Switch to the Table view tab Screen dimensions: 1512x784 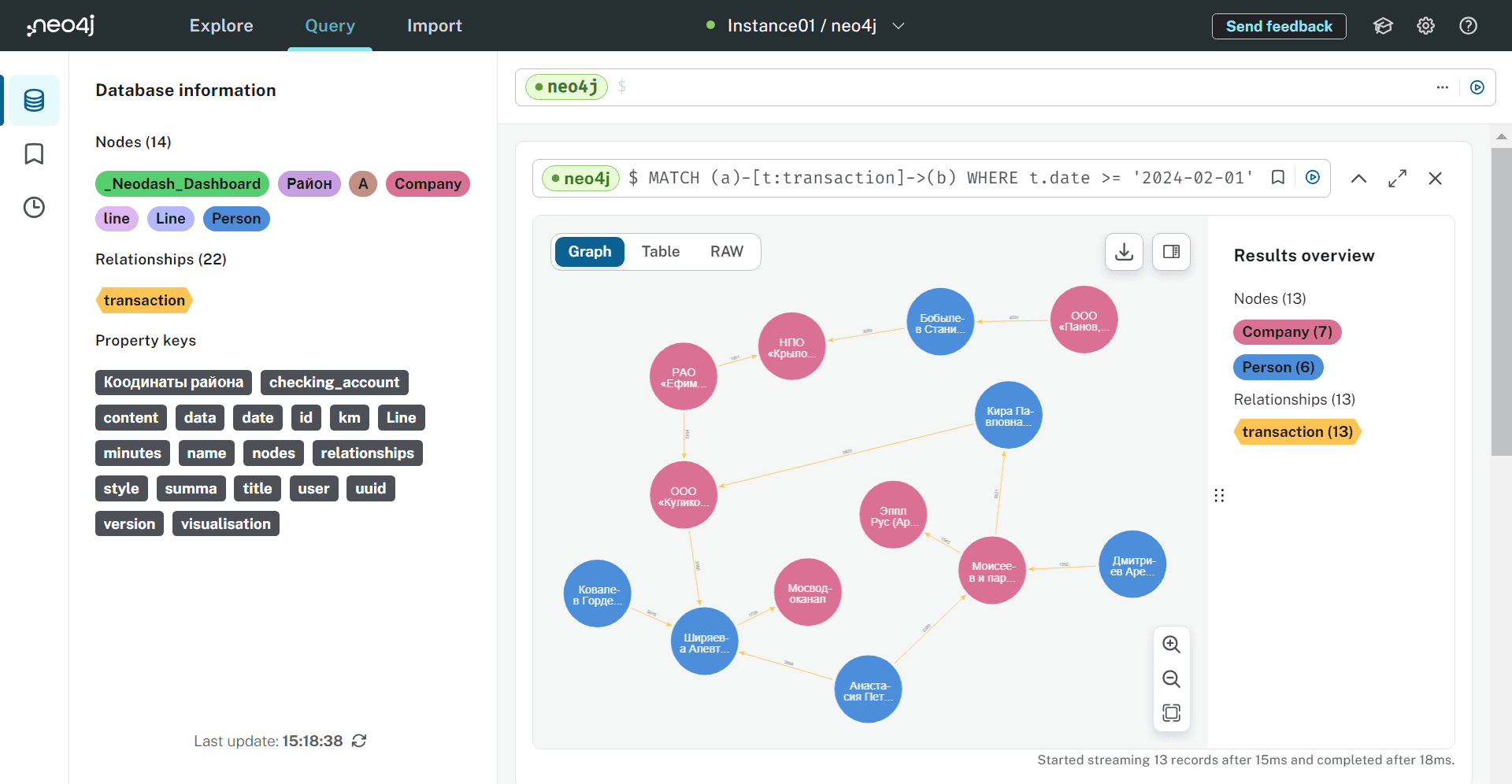[x=660, y=252]
